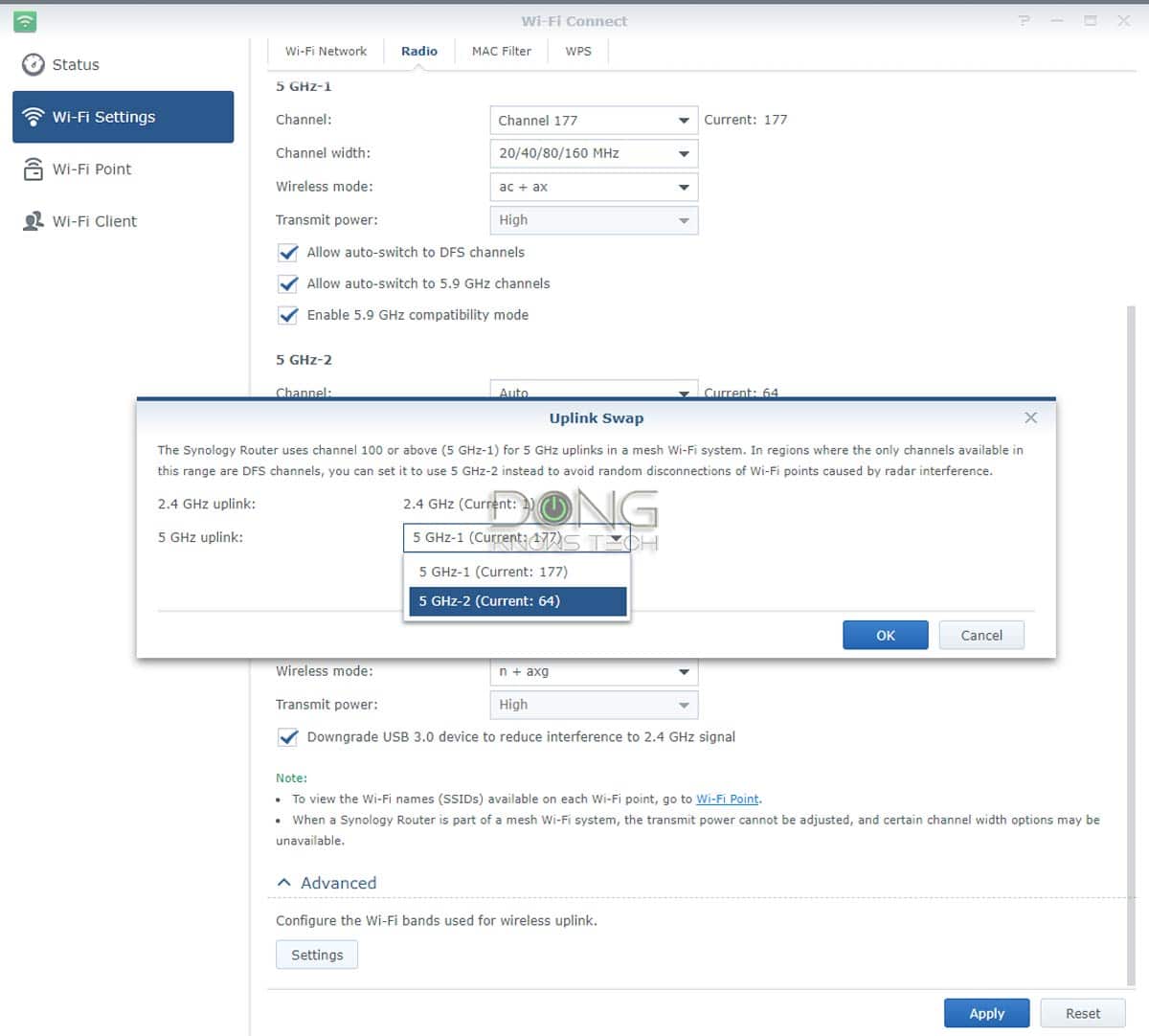Click the vertical scrollbar of settings panel
The width and height of the screenshot is (1149, 1036).
coord(1132,646)
